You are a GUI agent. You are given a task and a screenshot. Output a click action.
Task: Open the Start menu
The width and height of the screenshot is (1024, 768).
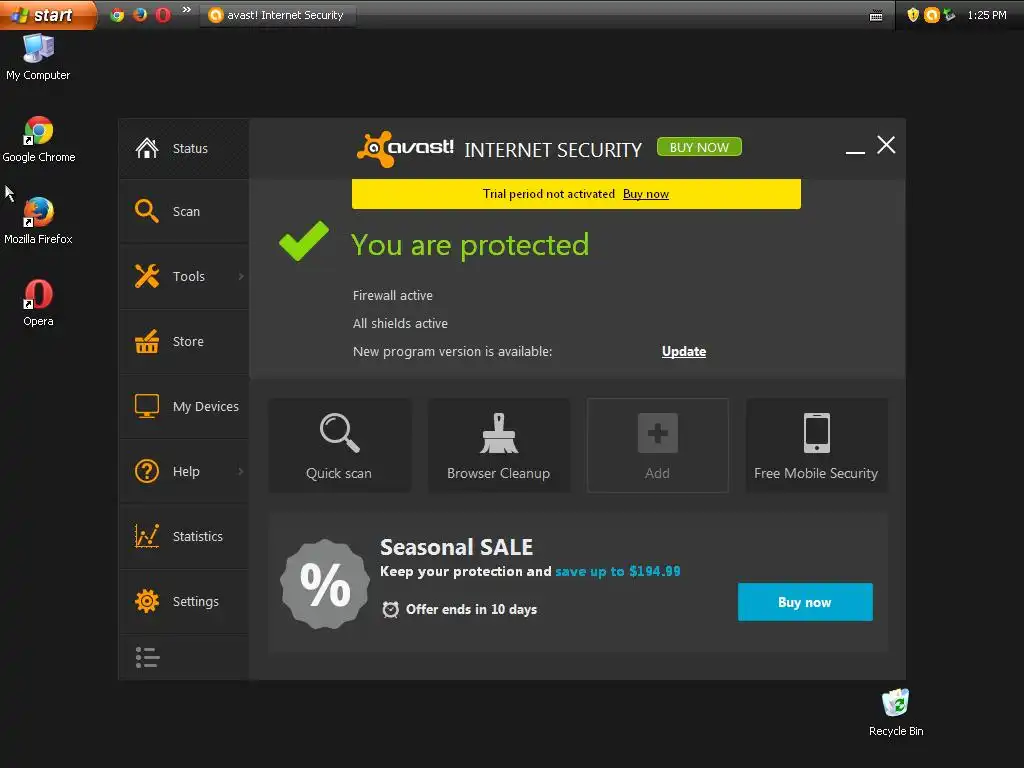(x=48, y=15)
